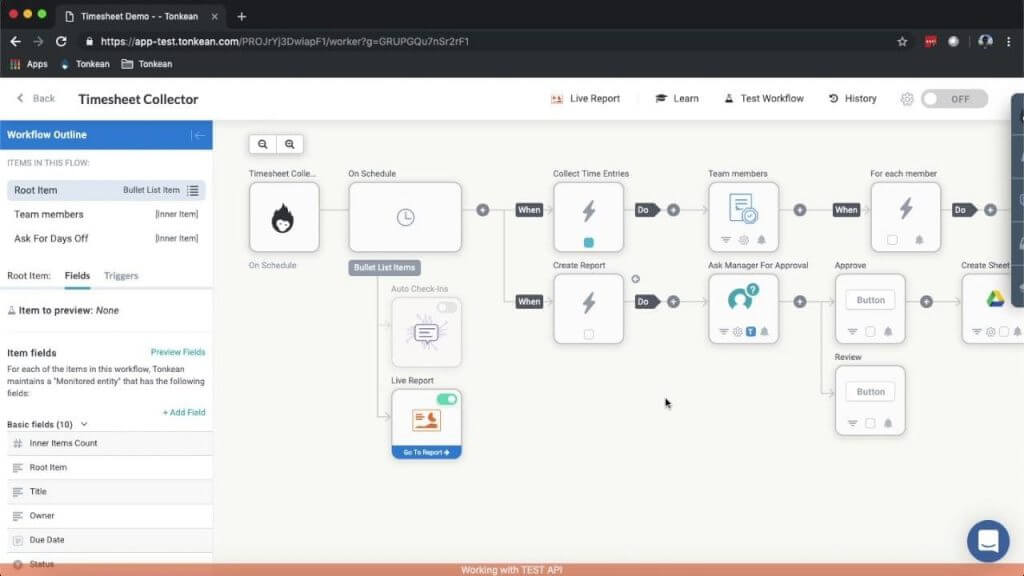The width and height of the screenshot is (1024, 576).
Task: Check the box on Review node
Action: [870, 423]
